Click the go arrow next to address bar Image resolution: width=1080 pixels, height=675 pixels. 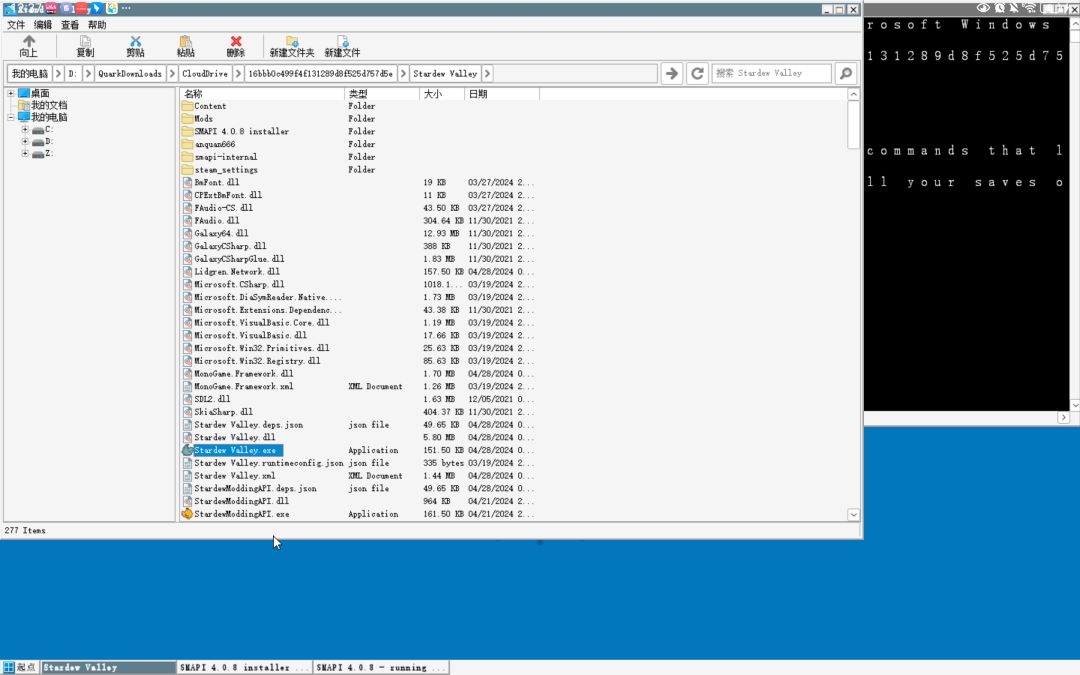[x=672, y=73]
